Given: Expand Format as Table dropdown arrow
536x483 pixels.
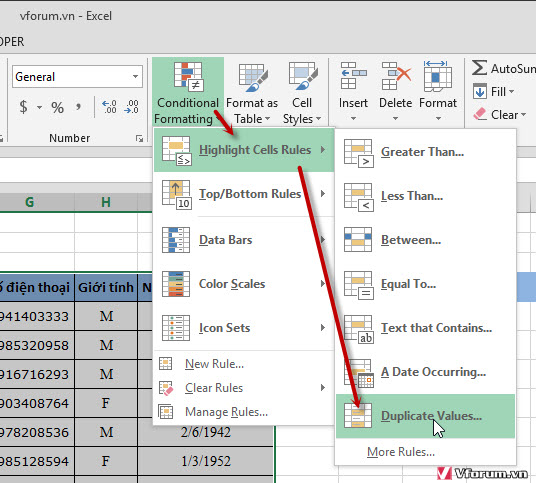Looking at the screenshot, I should (x=267, y=119).
